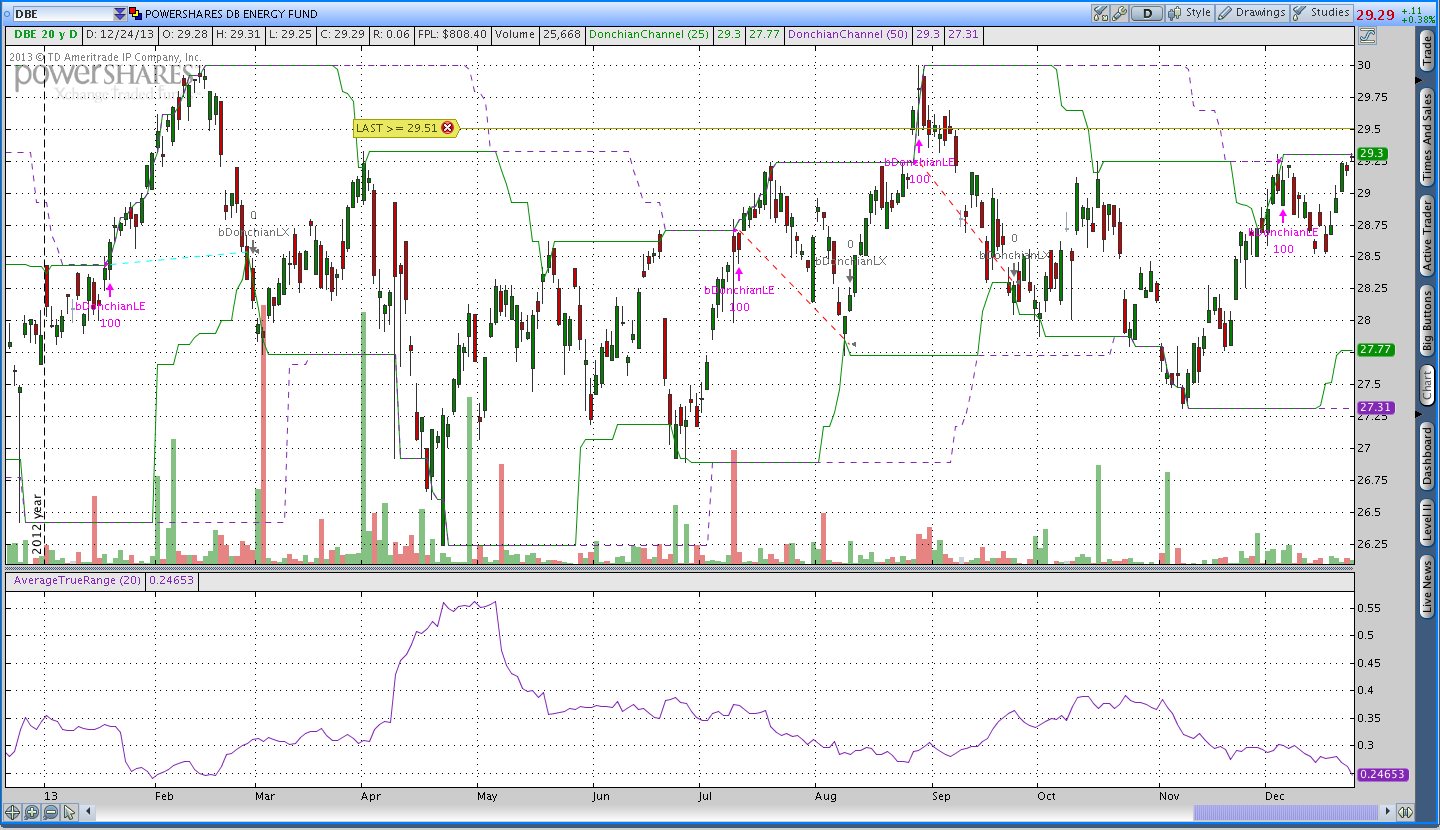This screenshot has height=830, width=1440.
Task: Click the L: 29.25 low value
Action: [290, 34]
